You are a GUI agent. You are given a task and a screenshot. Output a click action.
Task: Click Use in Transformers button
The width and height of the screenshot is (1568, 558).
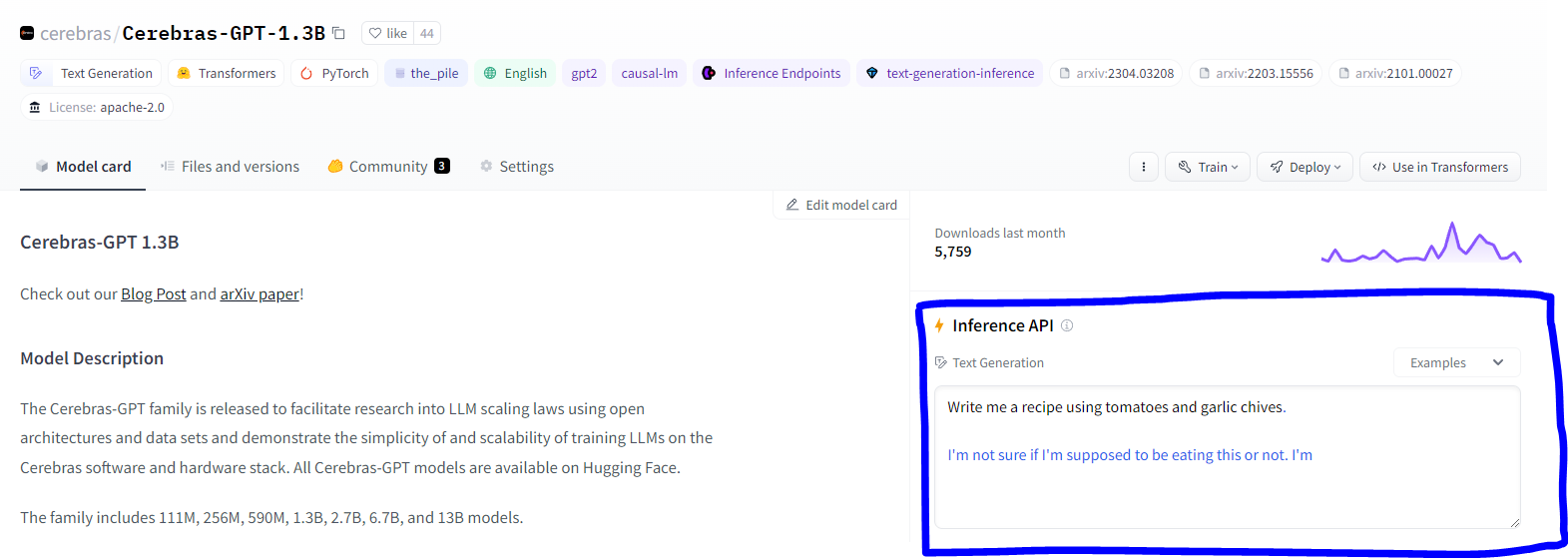(x=1440, y=167)
